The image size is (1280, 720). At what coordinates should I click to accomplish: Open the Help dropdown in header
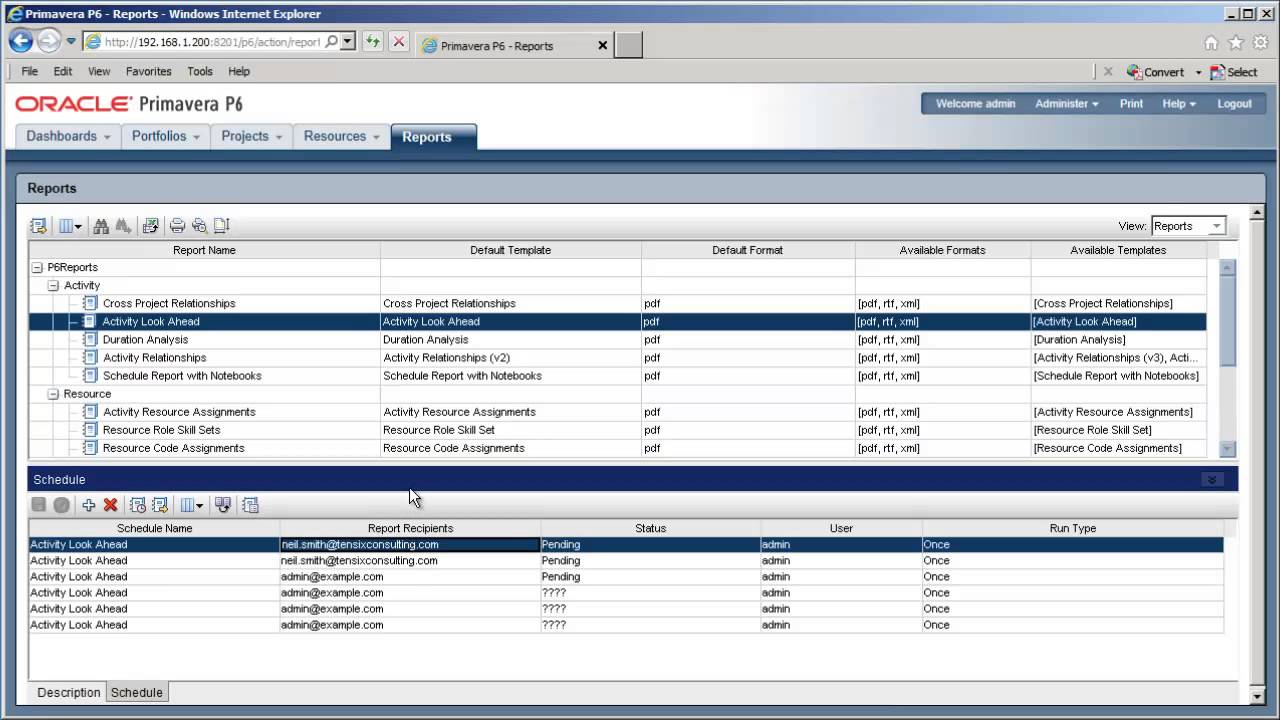click(1179, 104)
